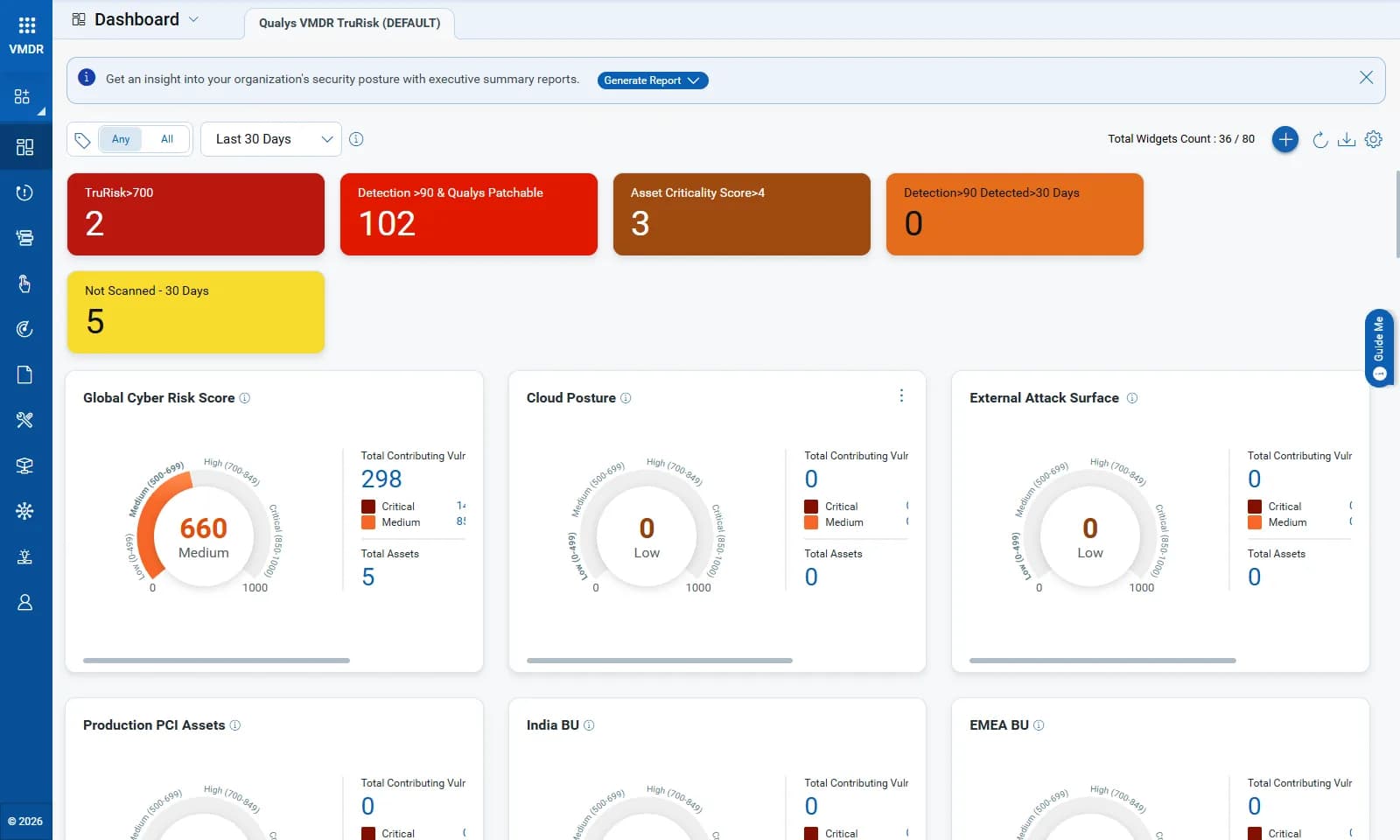Expand the Dashboard title dropdown
The width and height of the screenshot is (1400, 840).
(193, 19)
